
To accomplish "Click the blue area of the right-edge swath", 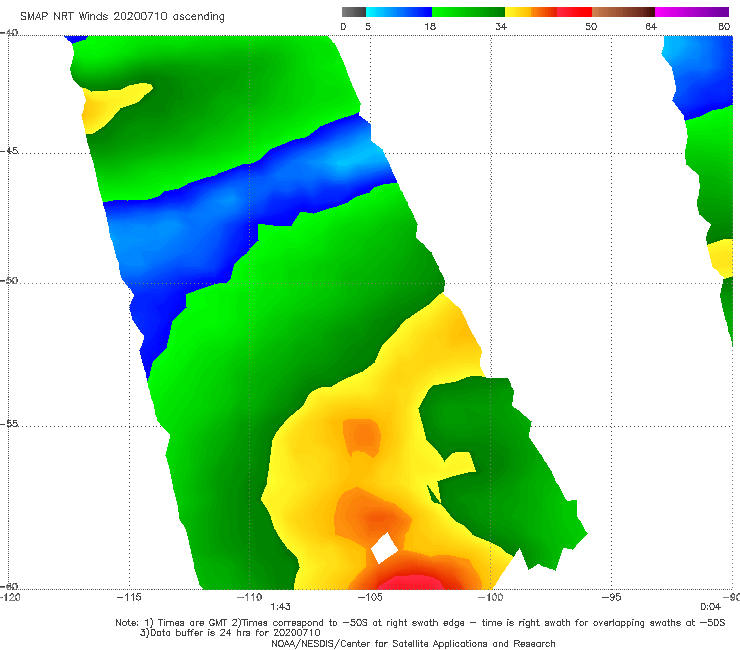I will click(x=698, y=76).
